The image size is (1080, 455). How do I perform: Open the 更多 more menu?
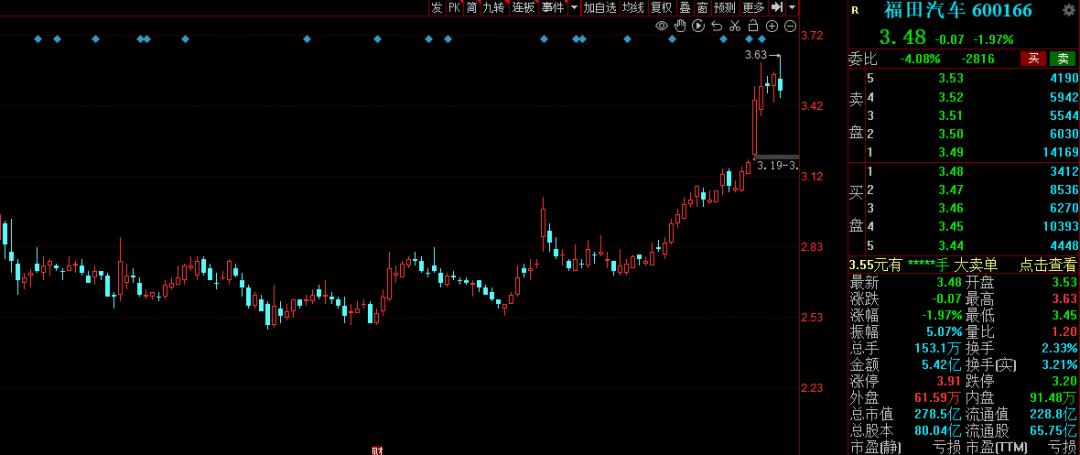tap(754, 8)
